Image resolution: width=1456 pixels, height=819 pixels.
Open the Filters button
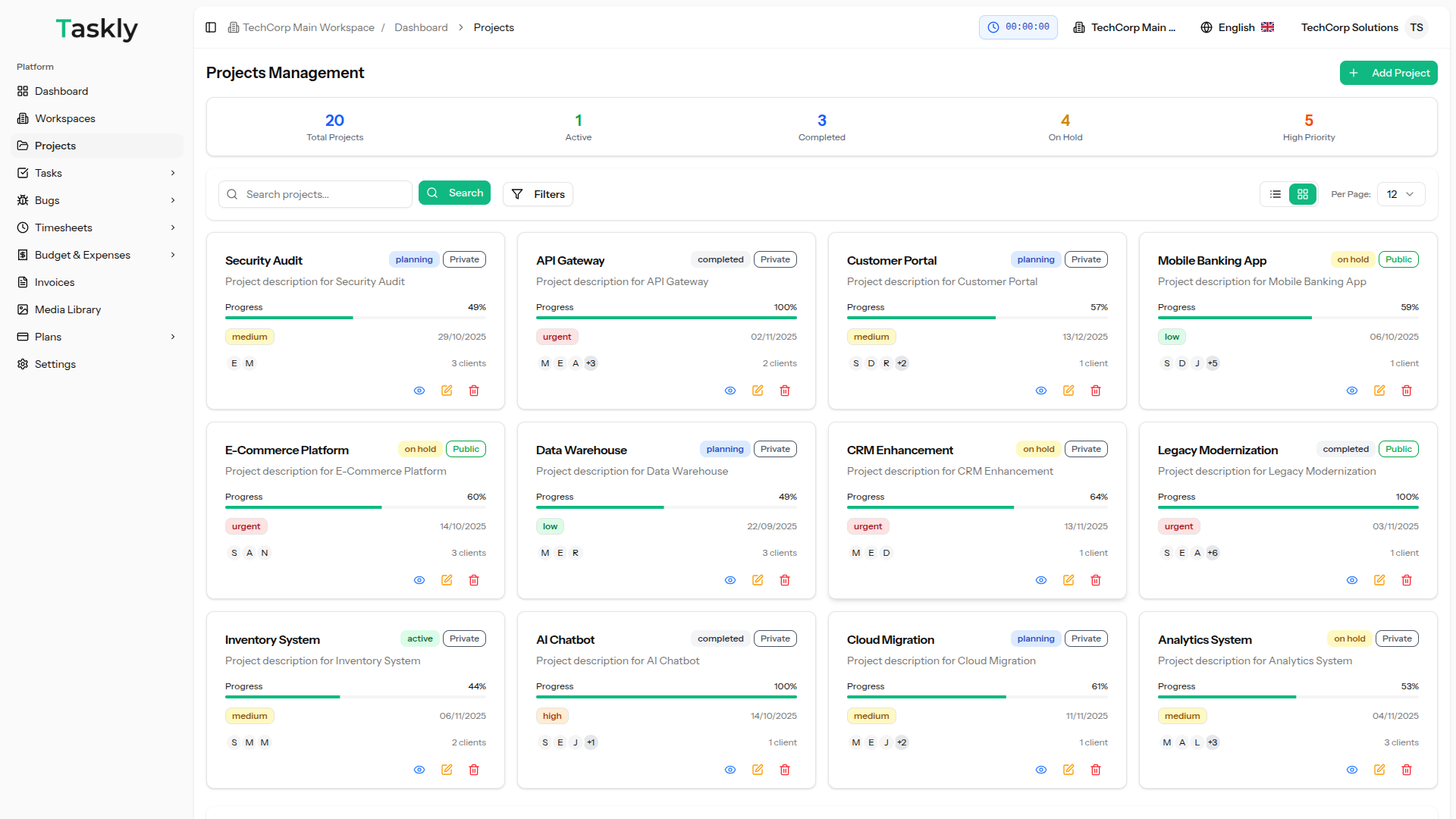tap(538, 194)
